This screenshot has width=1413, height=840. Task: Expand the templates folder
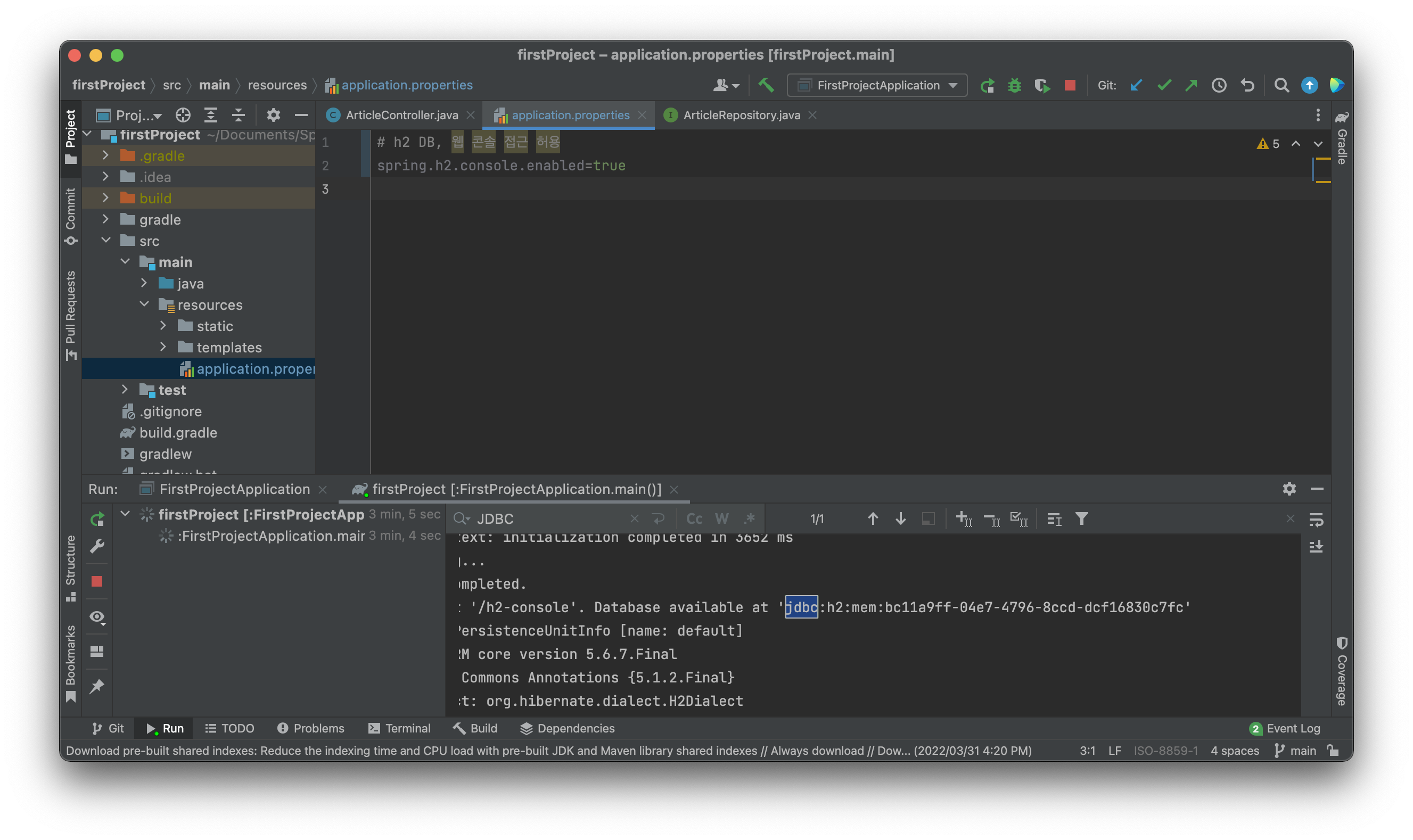pyautogui.click(x=164, y=347)
